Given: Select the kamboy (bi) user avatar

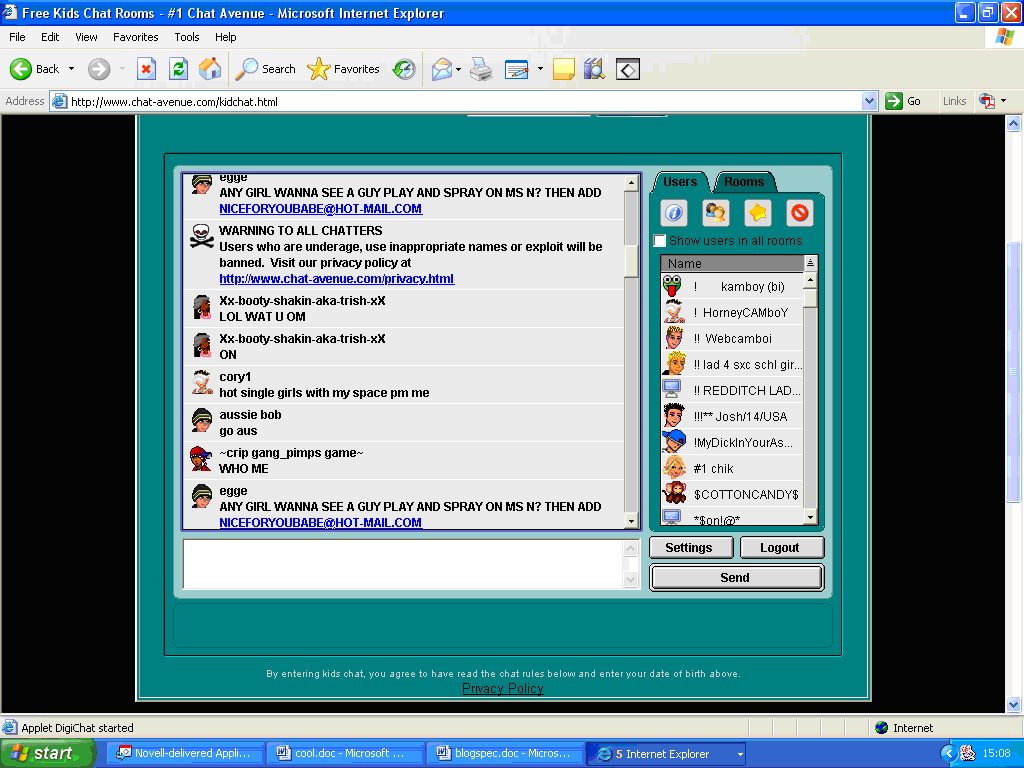Looking at the screenshot, I should click(x=672, y=286).
